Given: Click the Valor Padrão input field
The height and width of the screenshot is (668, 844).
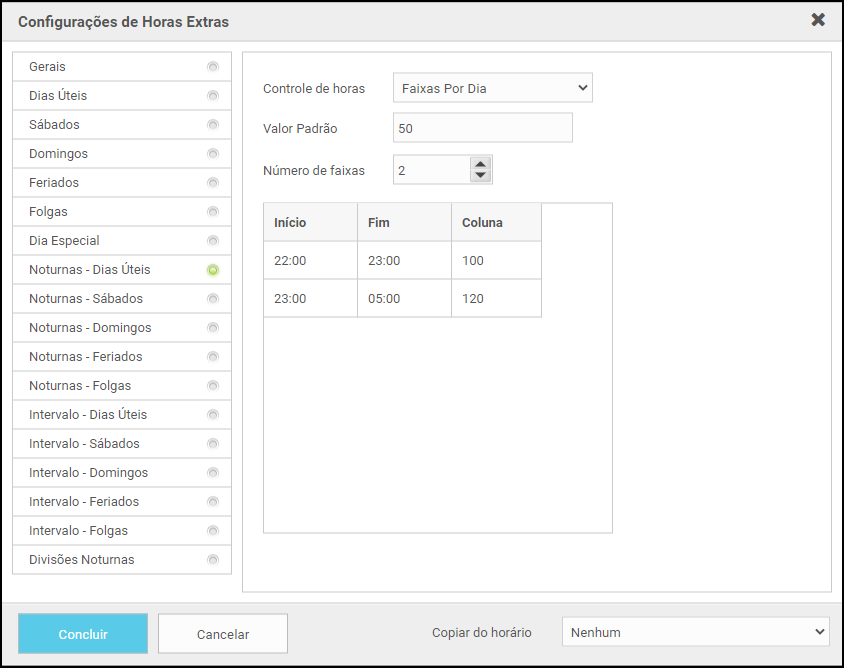Looking at the screenshot, I should click(482, 128).
